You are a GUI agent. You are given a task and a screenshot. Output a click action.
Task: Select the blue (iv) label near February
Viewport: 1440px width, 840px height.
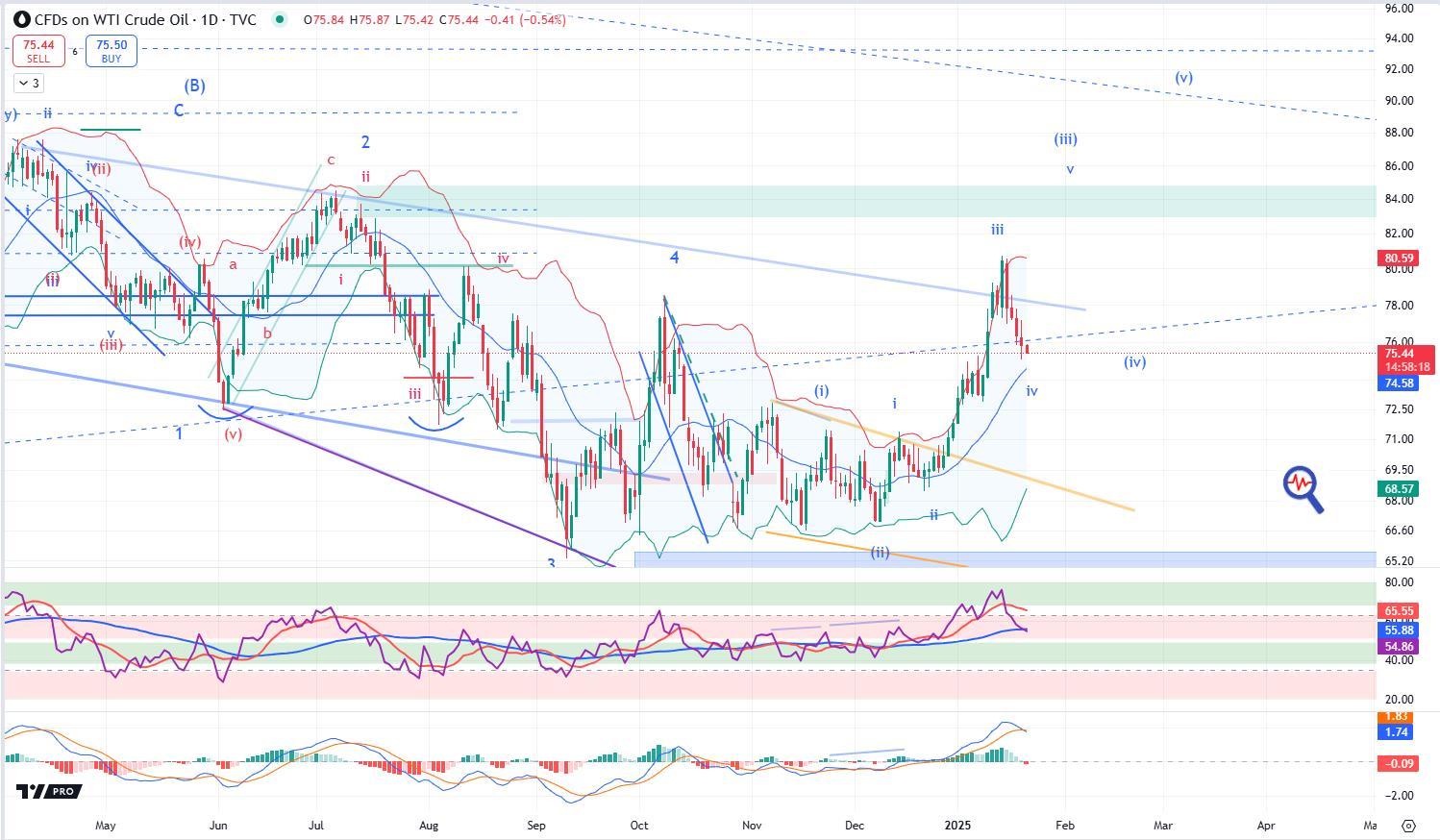point(1135,362)
